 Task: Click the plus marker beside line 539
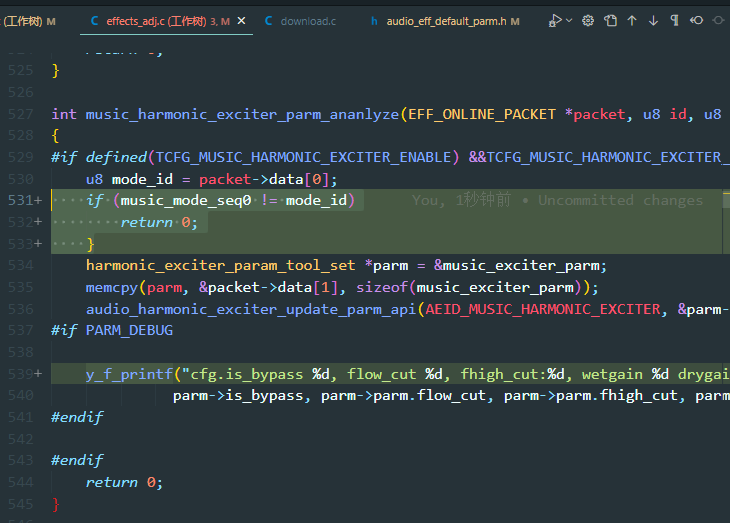pyautogui.click(x=38, y=374)
